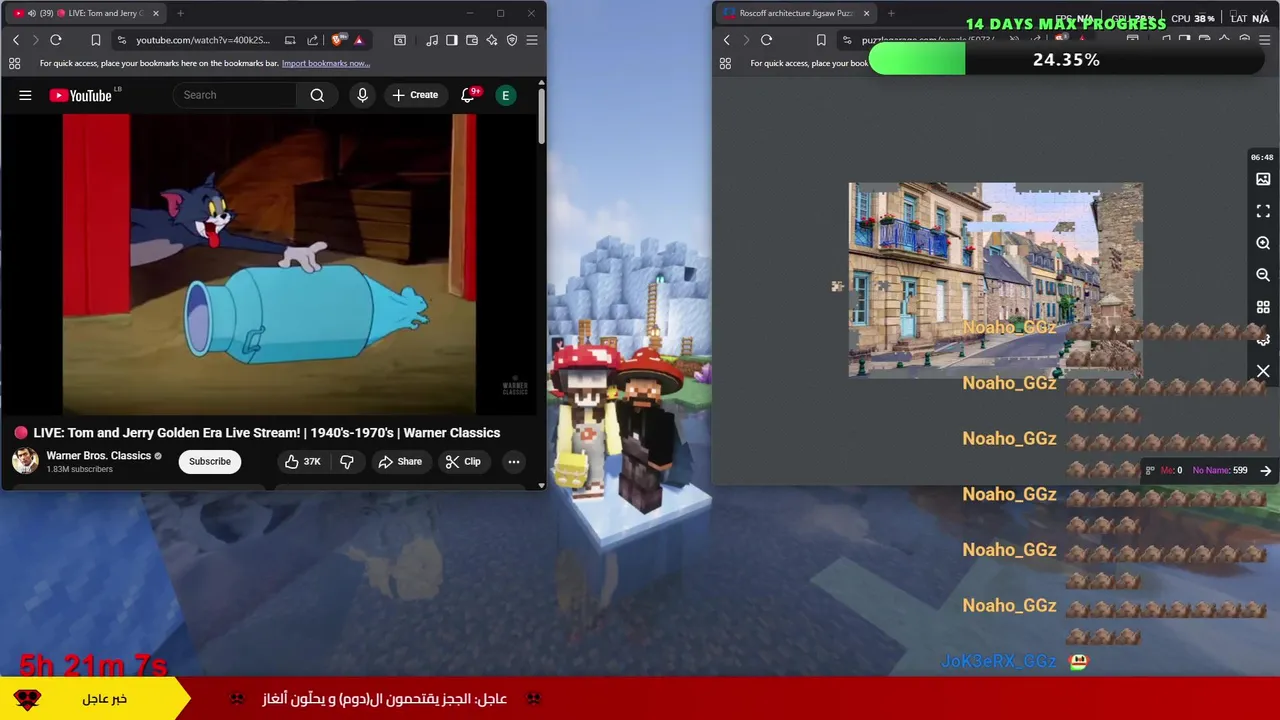Open YouTube notifications bell
The width and height of the screenshot is (1280, 720).
pos(467,95)
